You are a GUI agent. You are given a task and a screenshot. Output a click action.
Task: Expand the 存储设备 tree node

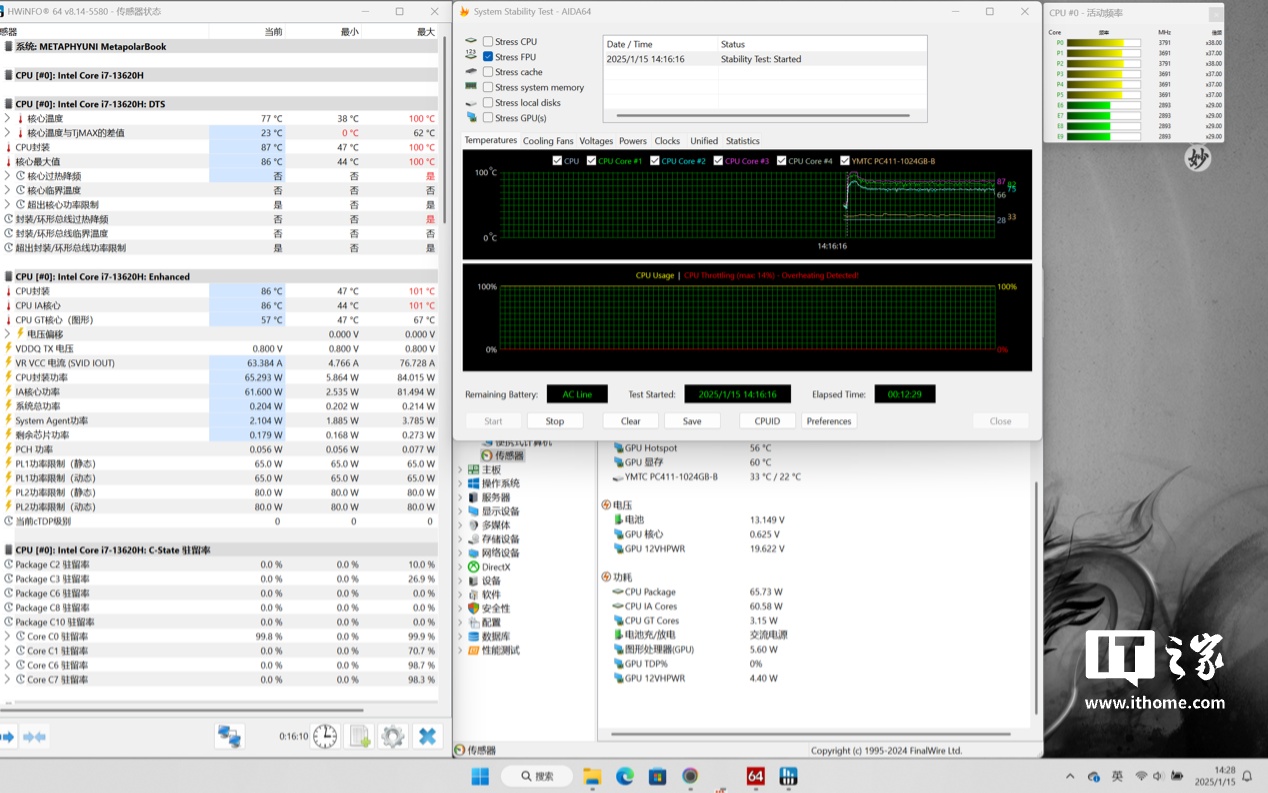tap(461, 539)
